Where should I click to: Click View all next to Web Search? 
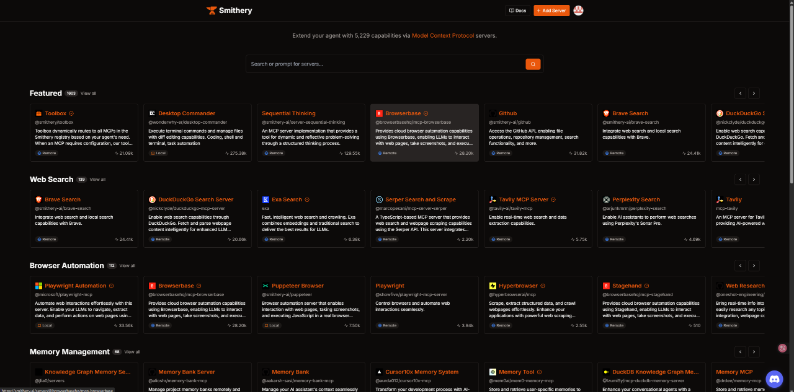click(x=98, y=180)
